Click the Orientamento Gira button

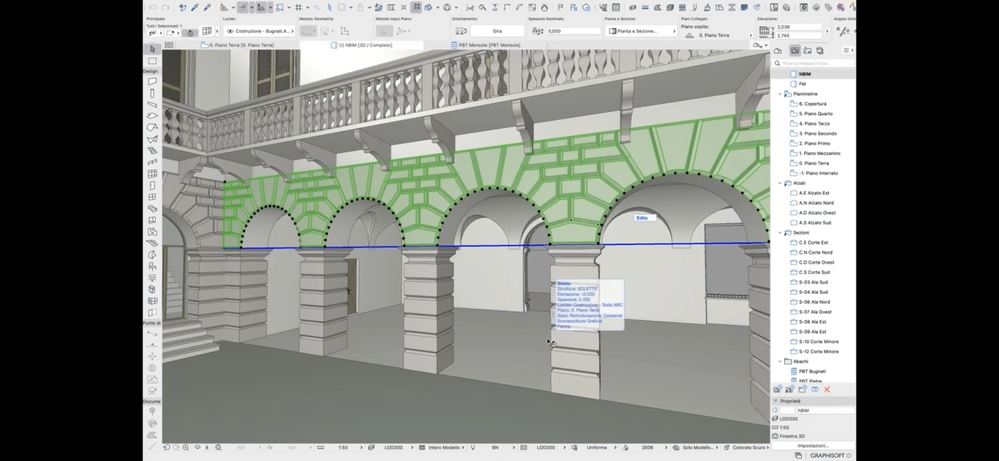point(497,31)
